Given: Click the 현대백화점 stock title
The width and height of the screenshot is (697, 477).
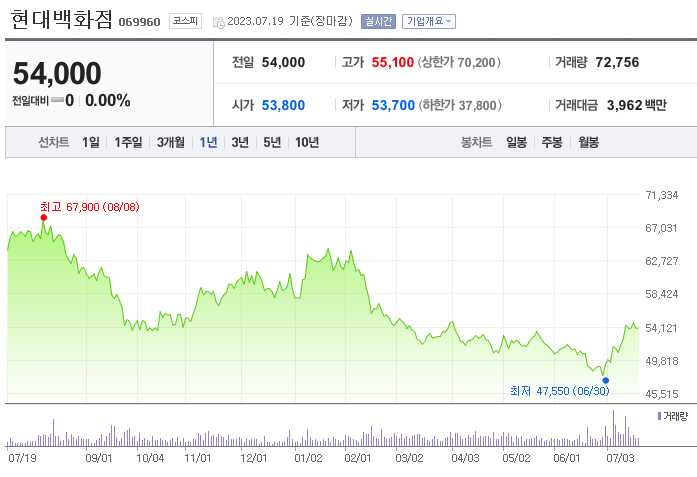Looking at the screenshot, I should (61, 20).
